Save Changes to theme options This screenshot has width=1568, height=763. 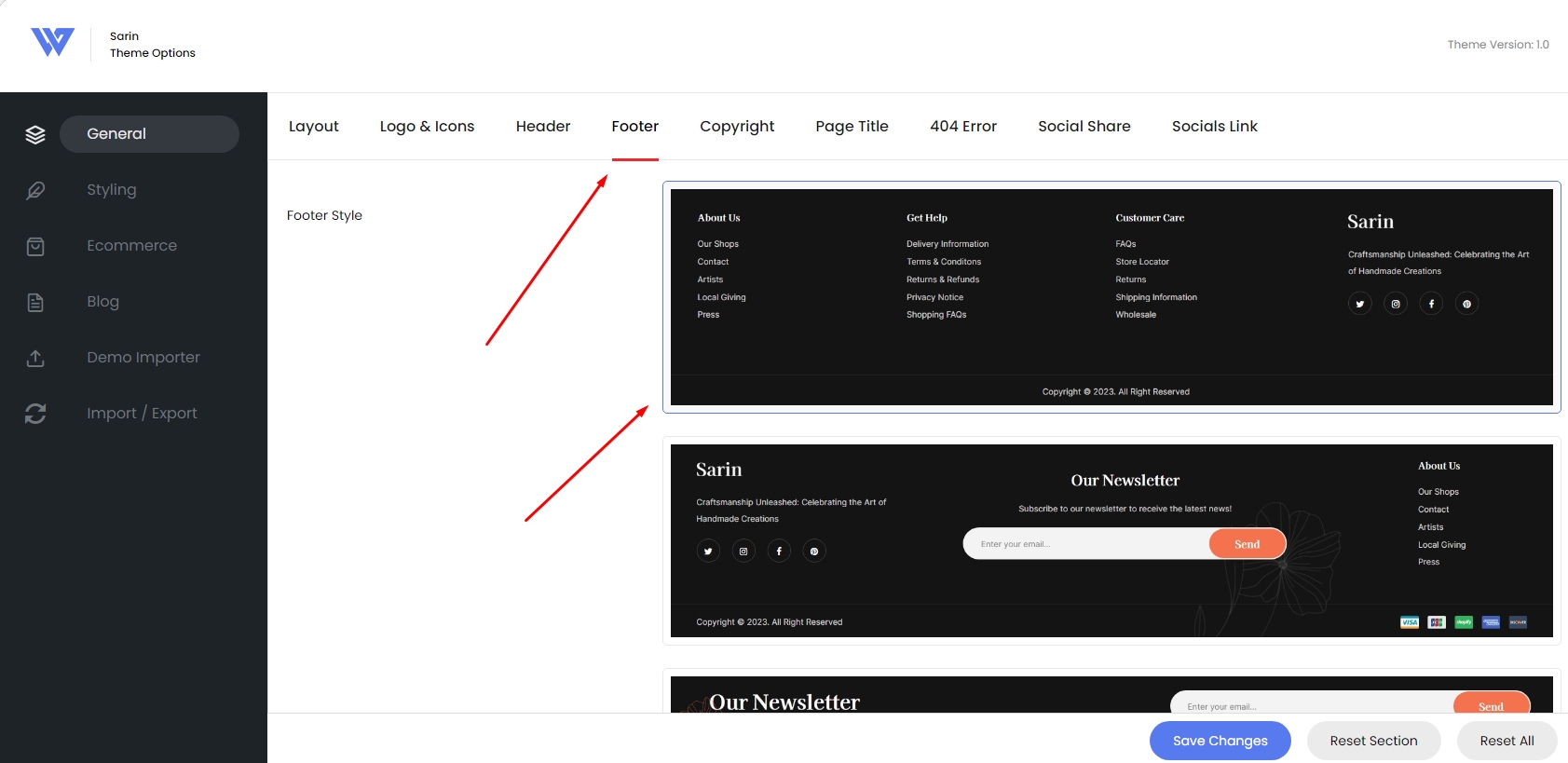click(x=1220, y=741)
